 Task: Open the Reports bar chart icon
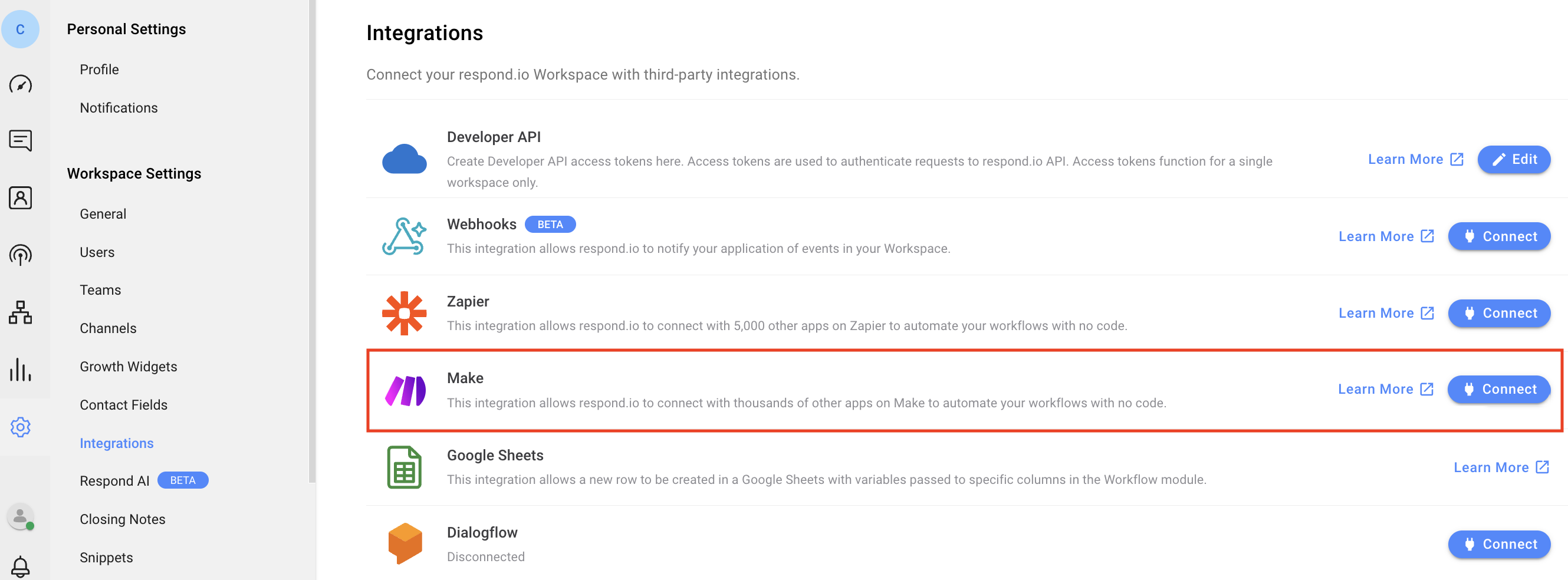20,370
